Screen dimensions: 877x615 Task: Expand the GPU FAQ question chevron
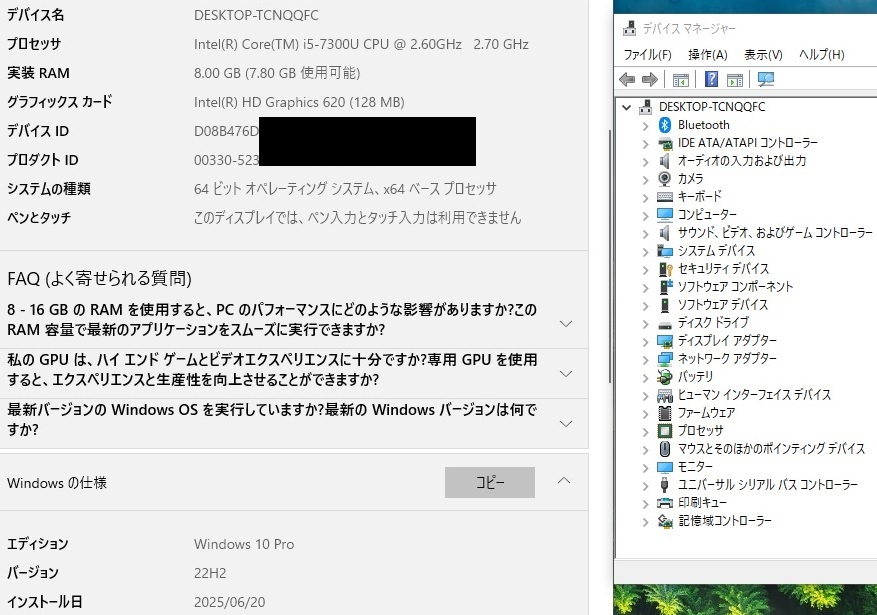point(566,373)
